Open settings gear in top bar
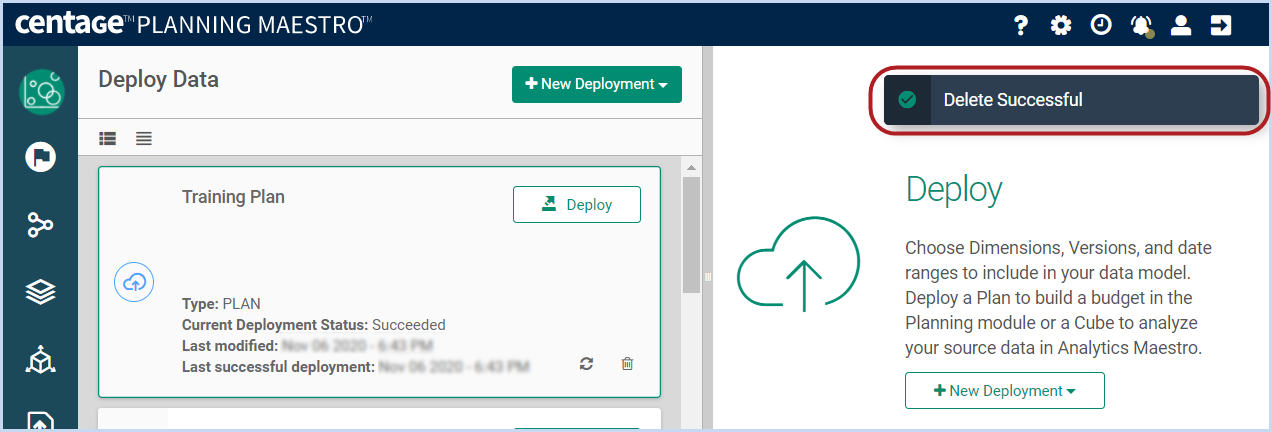The image size is (1272, 432). pos(1061,25)
